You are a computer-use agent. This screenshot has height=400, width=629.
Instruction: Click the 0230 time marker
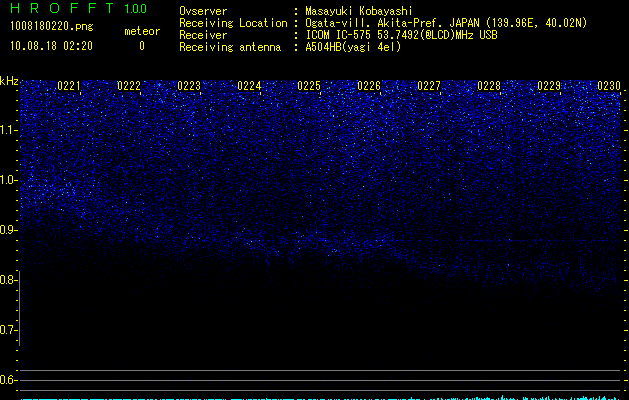click(x=609, y=86)
